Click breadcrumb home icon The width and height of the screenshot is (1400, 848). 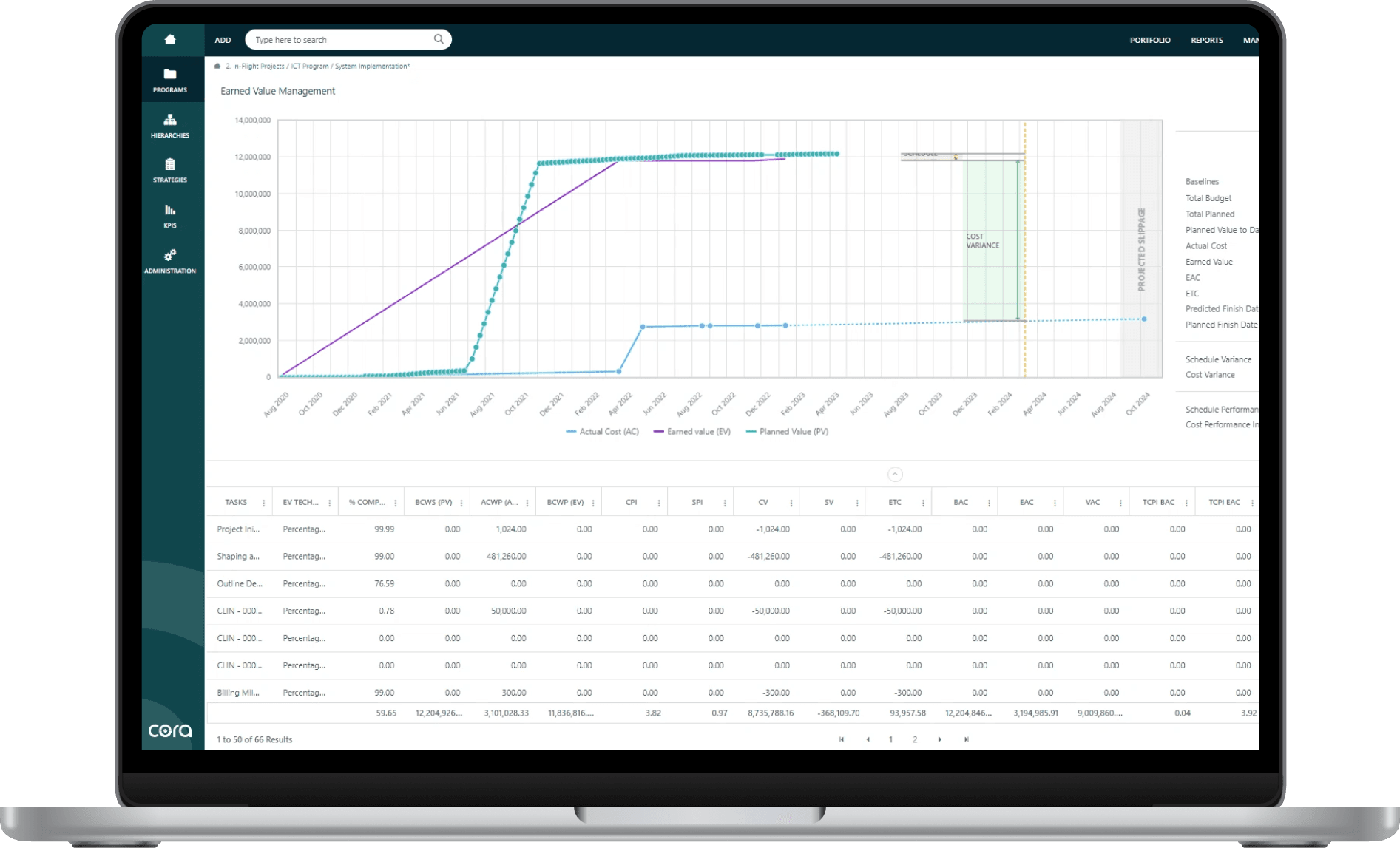tap(217, 66)
